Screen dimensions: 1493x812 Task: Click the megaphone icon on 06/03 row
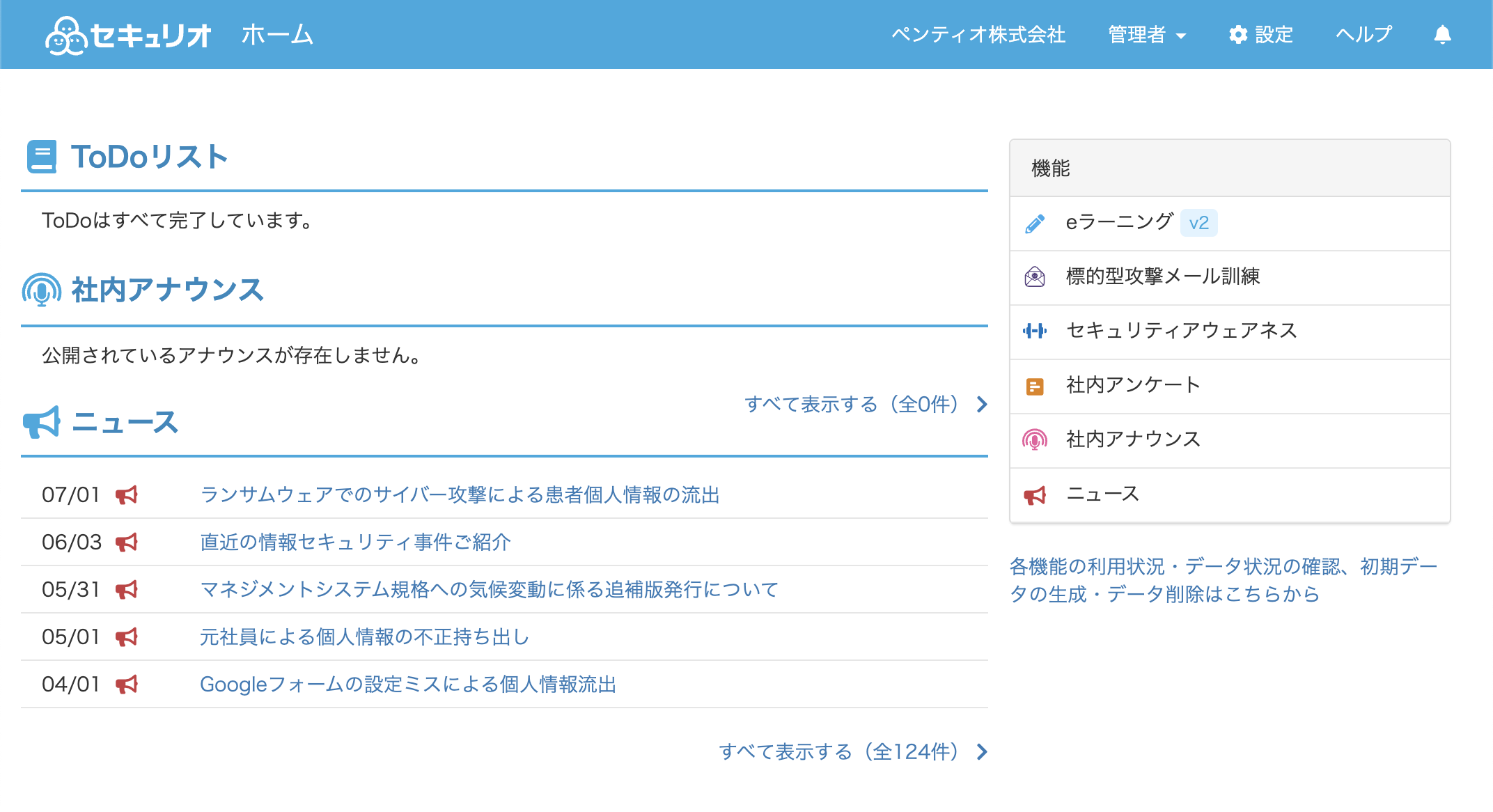127,542
